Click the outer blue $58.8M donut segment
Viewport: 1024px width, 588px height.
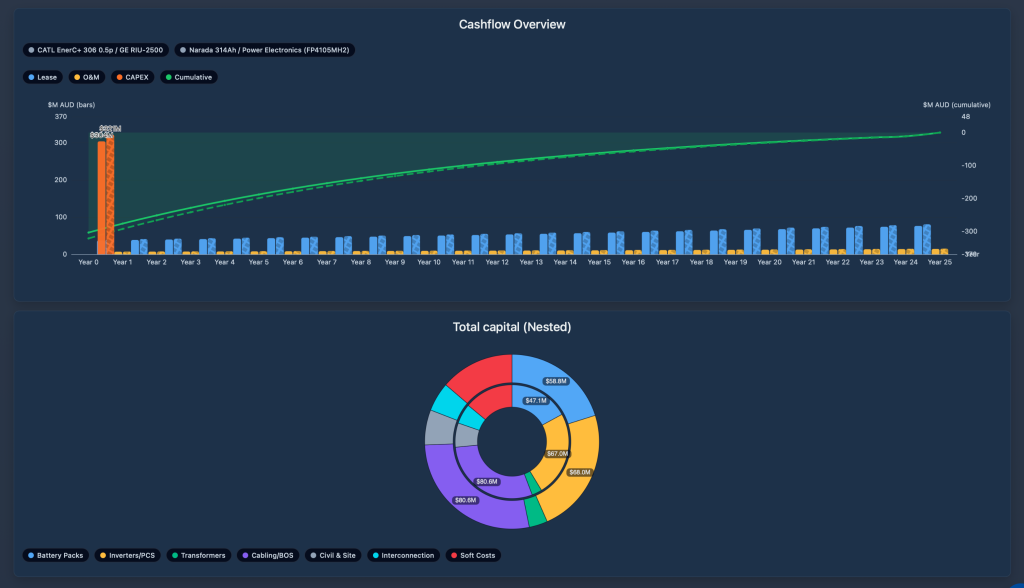(560, 380)
